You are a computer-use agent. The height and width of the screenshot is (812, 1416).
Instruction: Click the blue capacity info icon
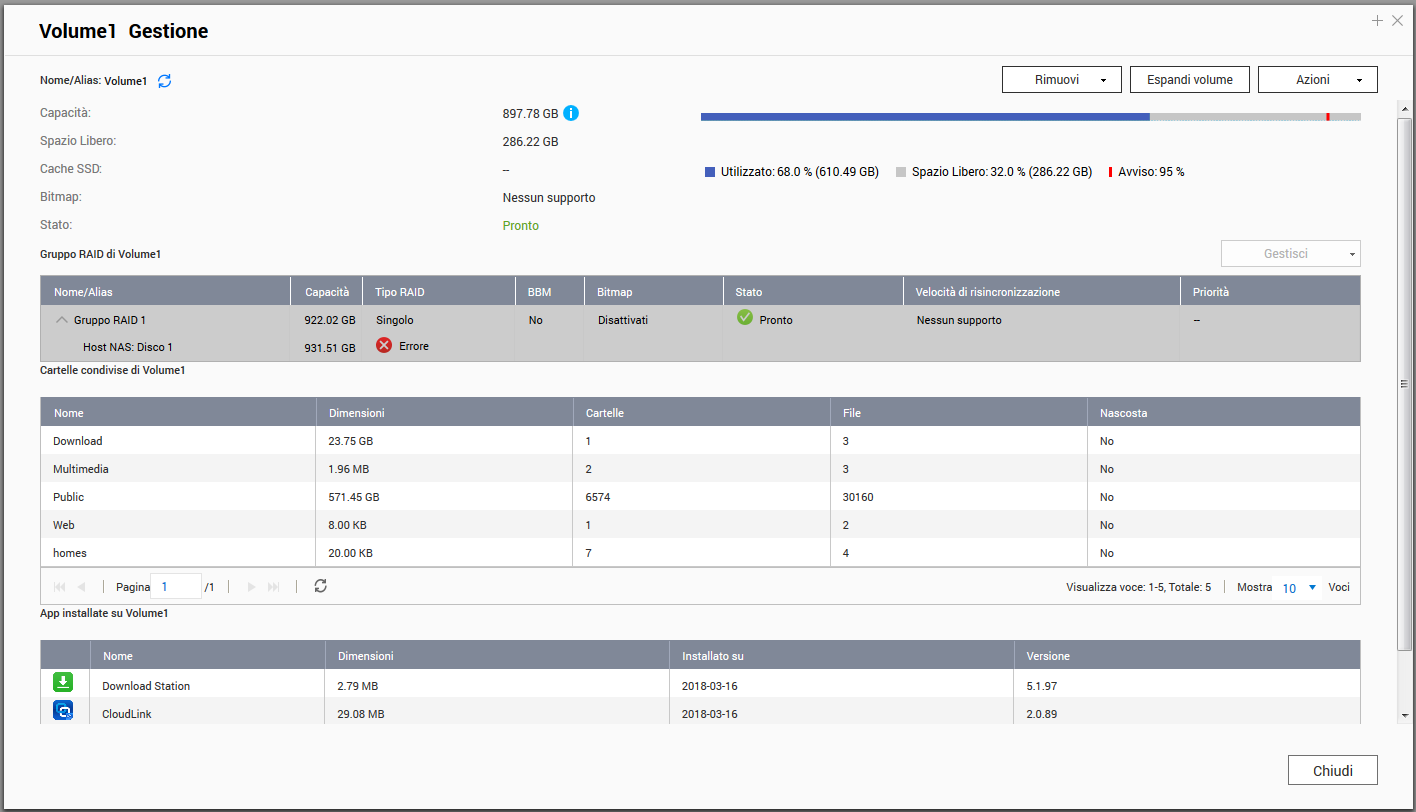click(571, 113)
